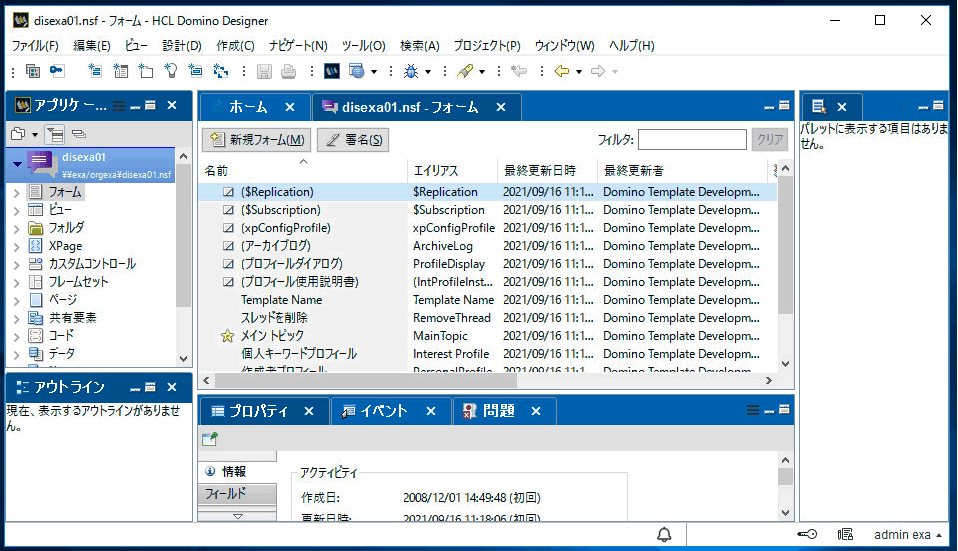
Task: Click the highlighter search icon in the toolbar
Action: 466,71
